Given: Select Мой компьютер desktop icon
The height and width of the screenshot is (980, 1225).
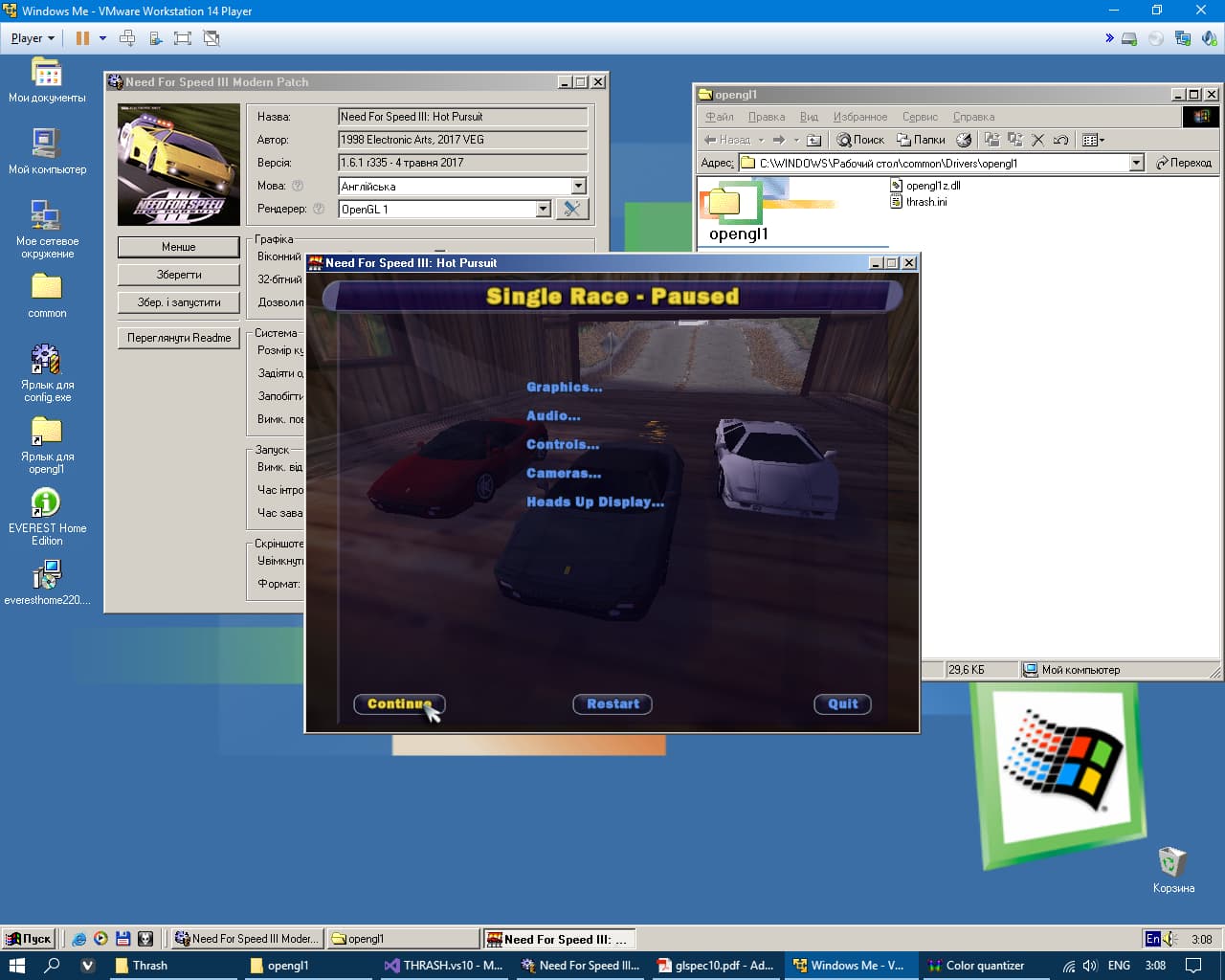Looking at the screenshot, I should click(47, 151).
